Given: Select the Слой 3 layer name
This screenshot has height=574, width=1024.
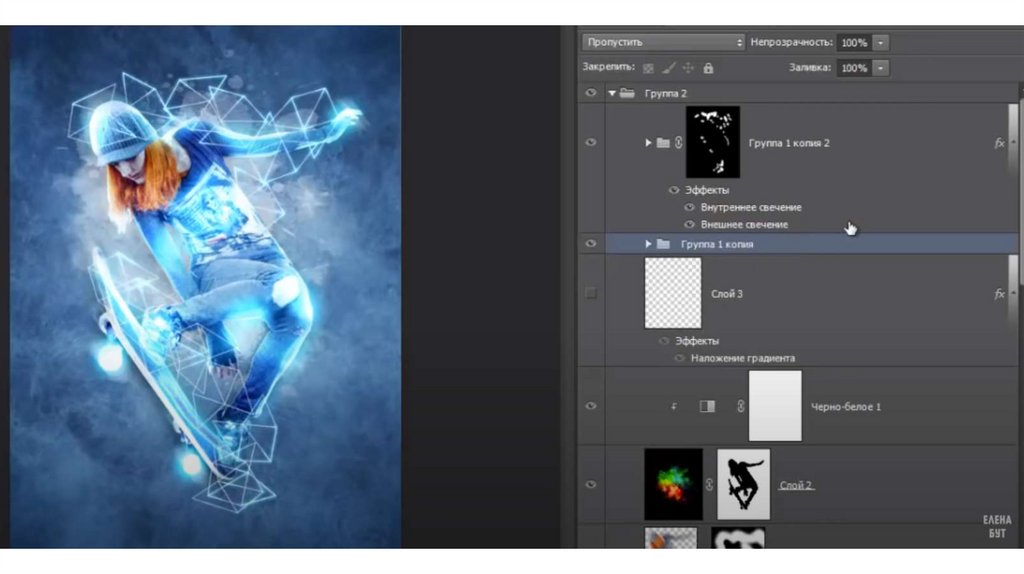Looking at the screenshot, I should [x=727, y=294].
